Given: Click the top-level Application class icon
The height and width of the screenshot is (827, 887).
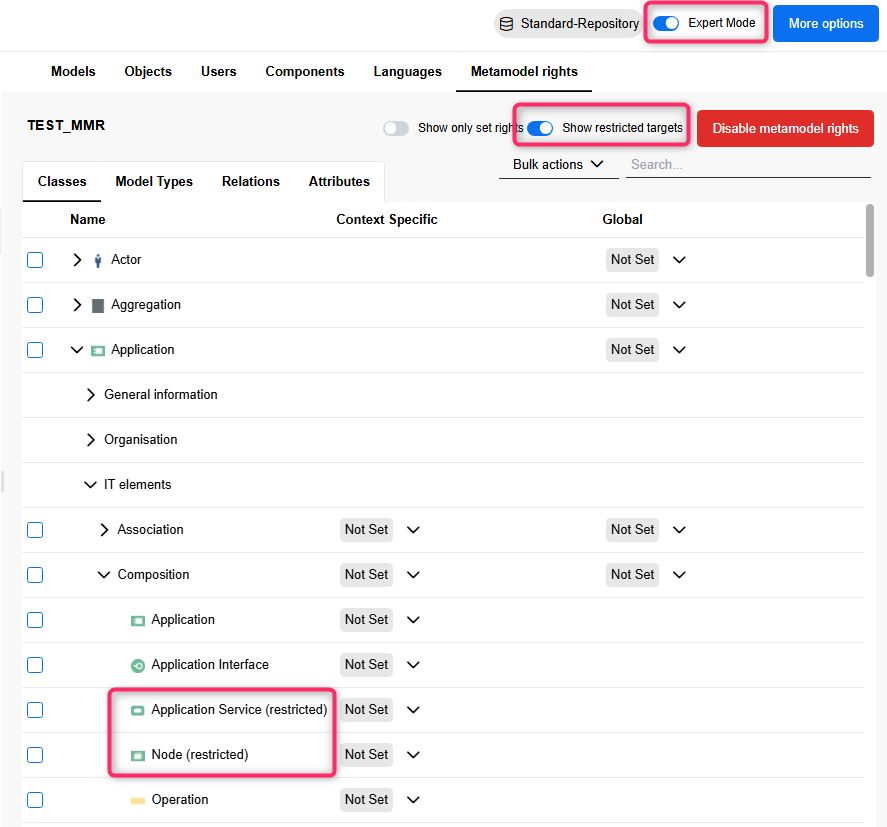Looking at the screenshot, I should [98, 350].
